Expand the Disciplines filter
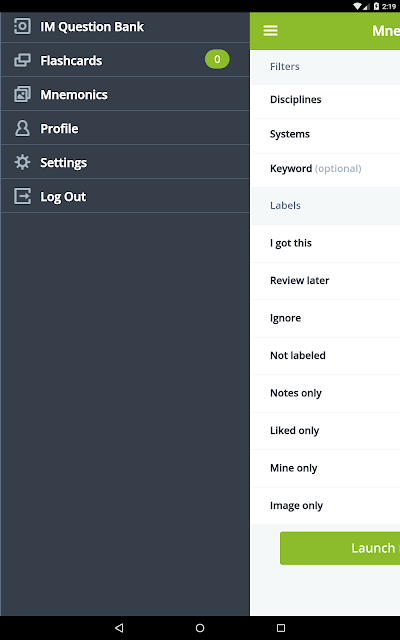Image resolution: width=400 pixels, height=640 pixels. tap(325, 100)
